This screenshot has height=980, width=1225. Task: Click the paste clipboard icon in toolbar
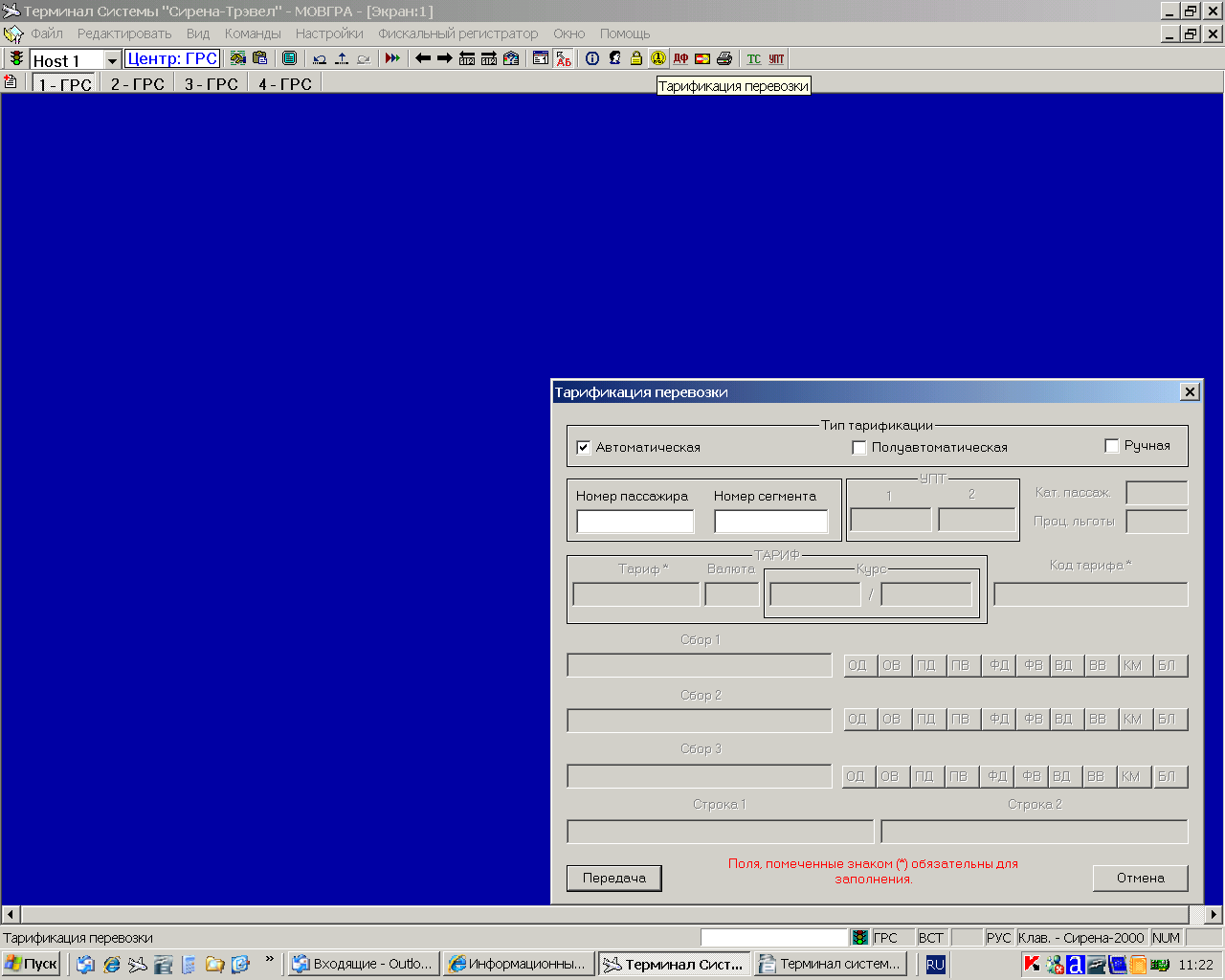click(x=259, y=58)
